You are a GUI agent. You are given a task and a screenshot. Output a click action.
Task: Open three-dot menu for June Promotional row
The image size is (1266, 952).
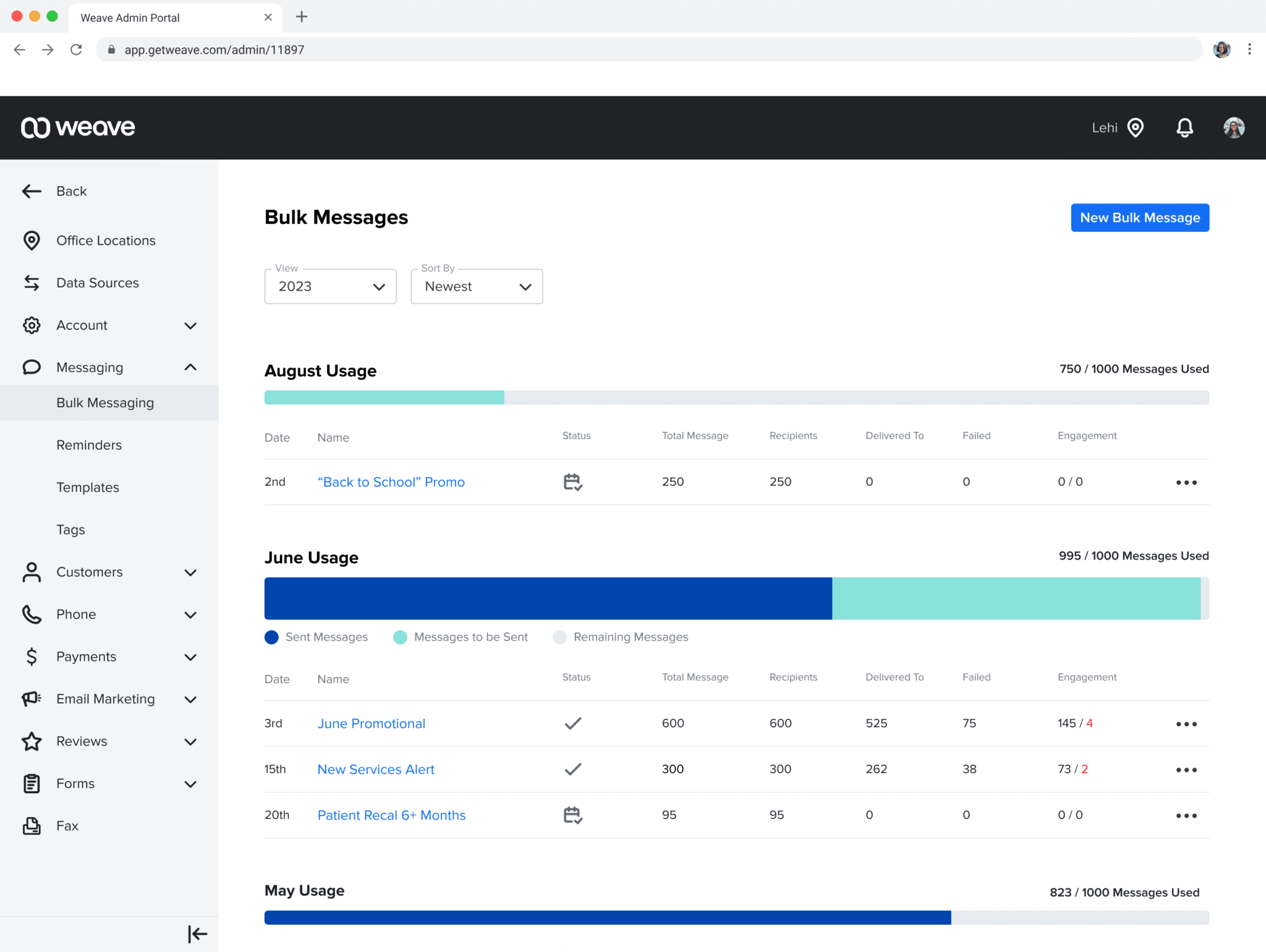click(1186, 724)
